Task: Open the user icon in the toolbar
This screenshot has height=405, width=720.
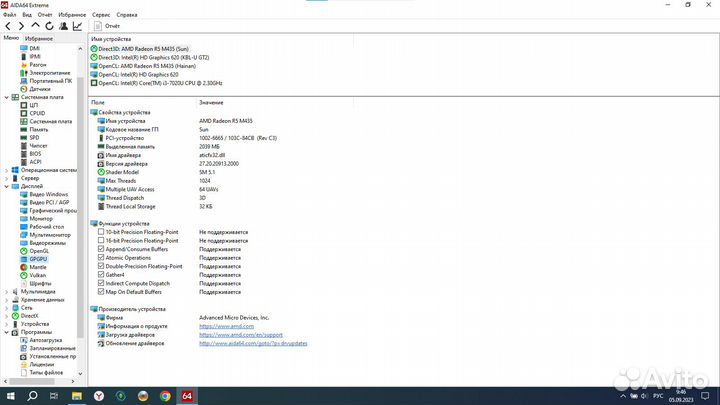Action: [x=63, y=26]
